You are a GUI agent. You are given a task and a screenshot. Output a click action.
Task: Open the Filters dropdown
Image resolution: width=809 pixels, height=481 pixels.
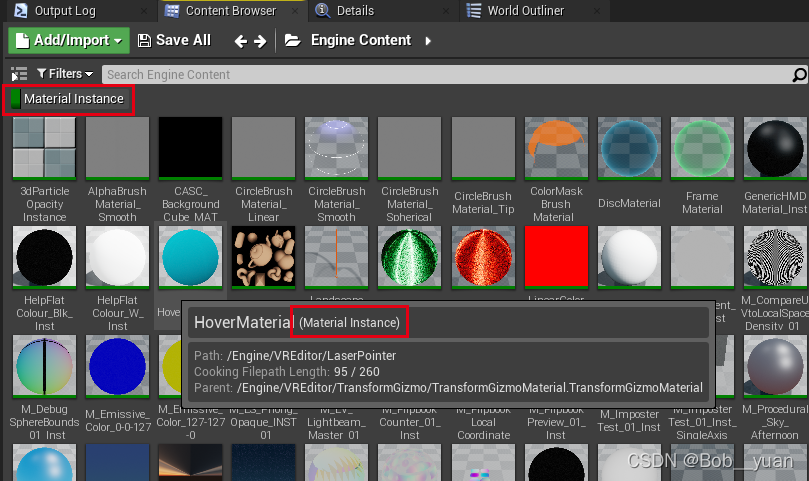tap(65, 74)
